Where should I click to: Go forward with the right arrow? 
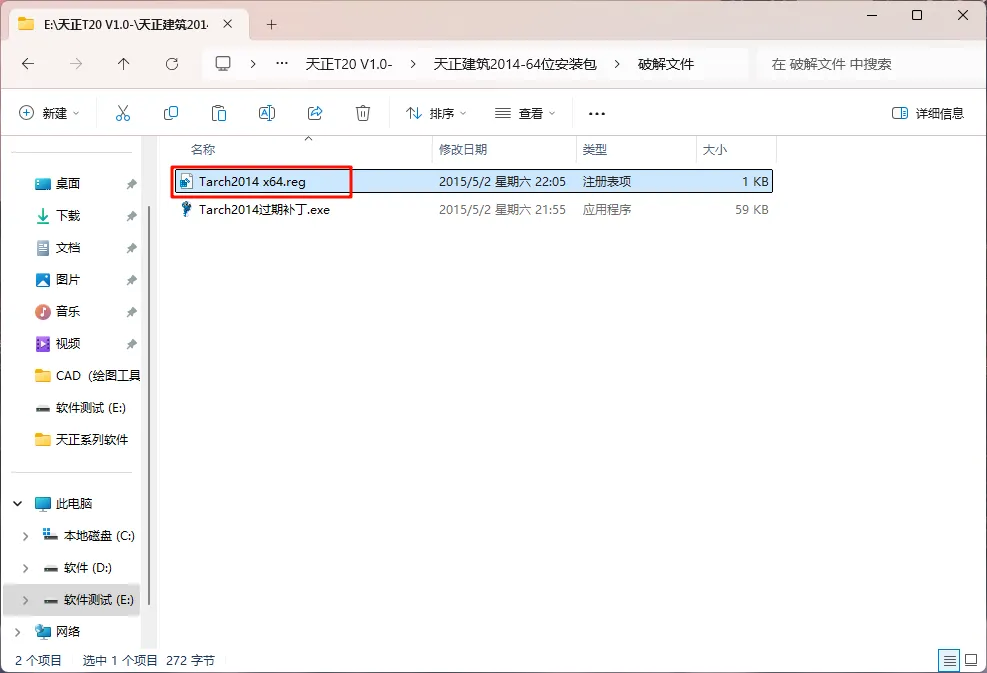pos(76,64)
